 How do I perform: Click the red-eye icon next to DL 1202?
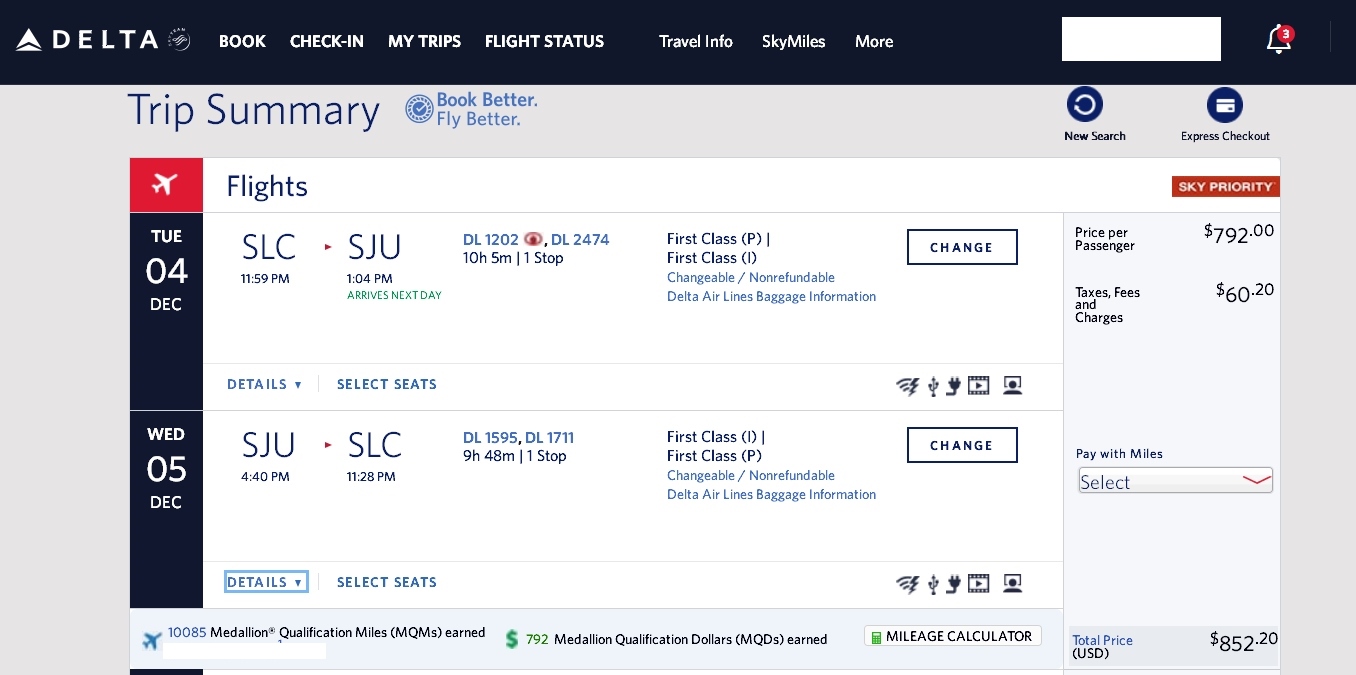(533, 239)
